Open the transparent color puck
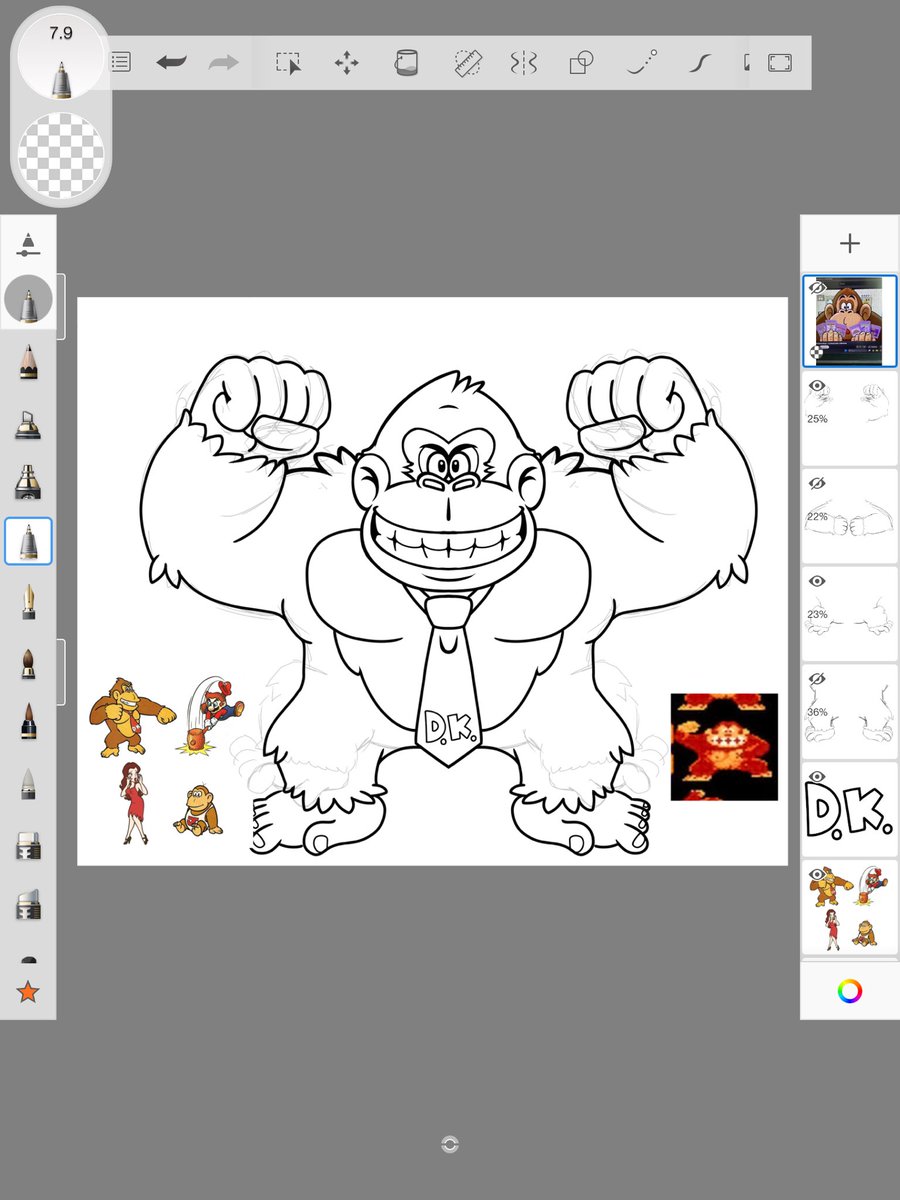The height and width of the screenshot is (1200, 900). tap(61, 155)
